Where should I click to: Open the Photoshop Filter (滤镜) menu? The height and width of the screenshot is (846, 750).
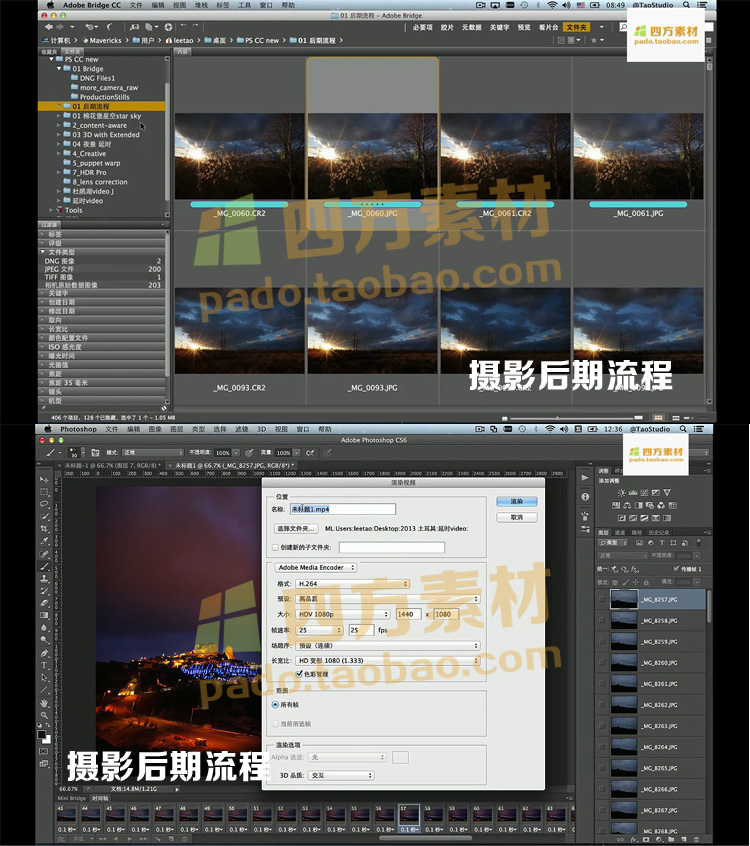[x=241, y=429]
